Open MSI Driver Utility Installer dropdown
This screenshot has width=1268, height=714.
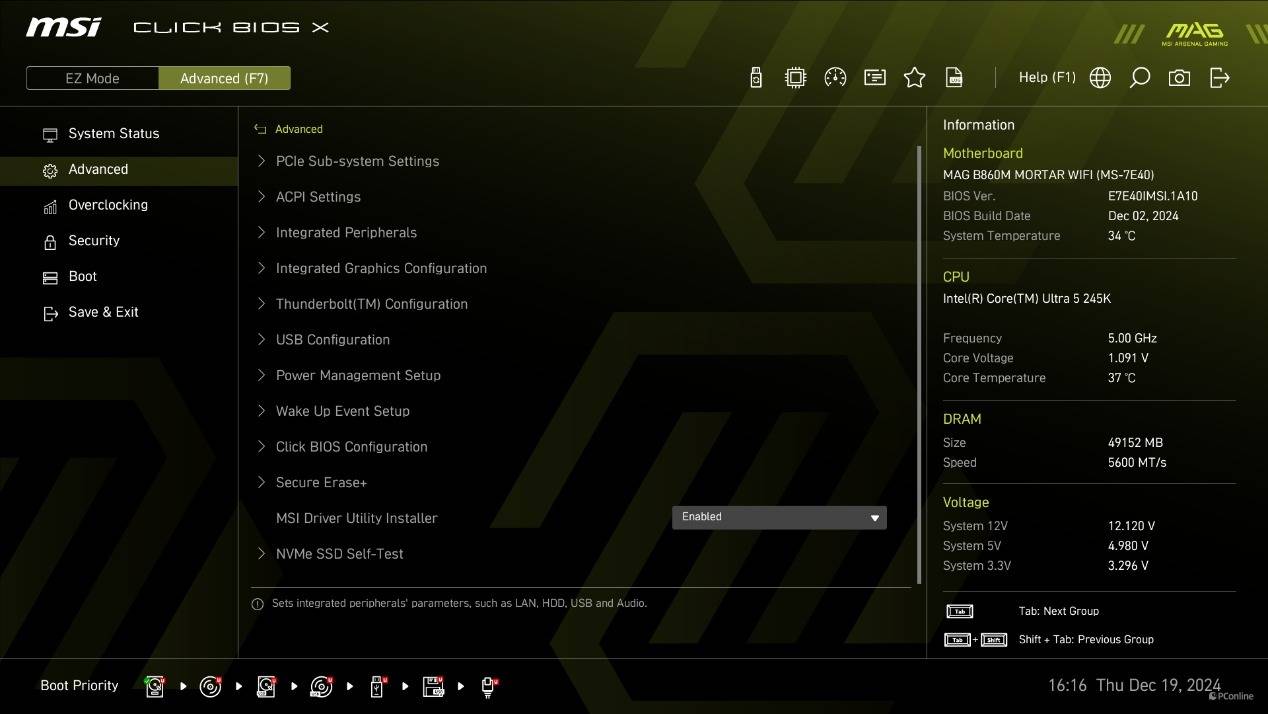(778, 517)
